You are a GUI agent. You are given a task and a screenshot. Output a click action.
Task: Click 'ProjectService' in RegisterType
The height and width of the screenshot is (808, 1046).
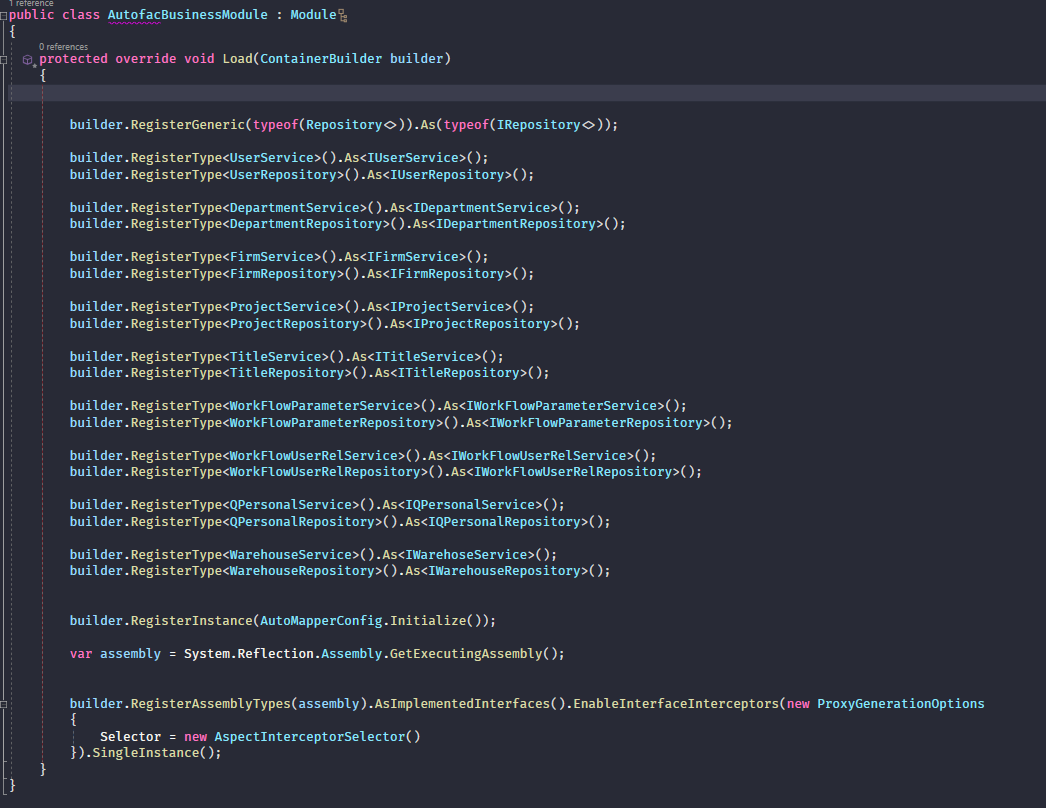pos(283,307)
